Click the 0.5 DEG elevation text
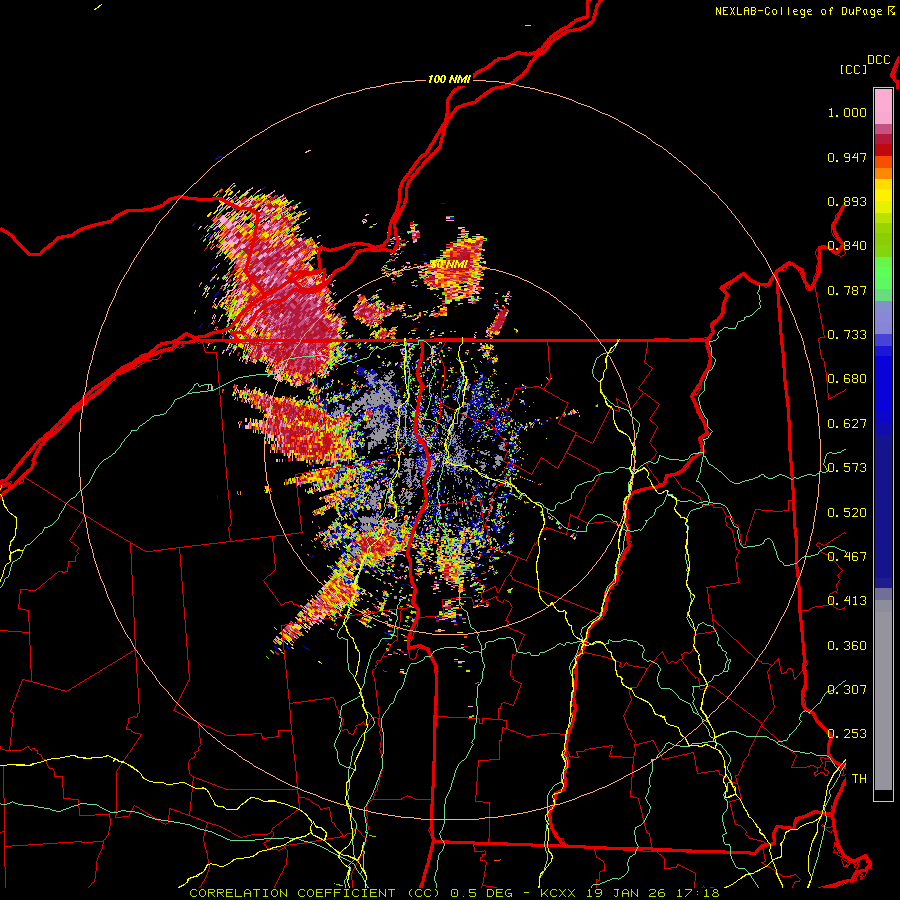This screenshot has height=900, width=900. [x=480, y=893]
